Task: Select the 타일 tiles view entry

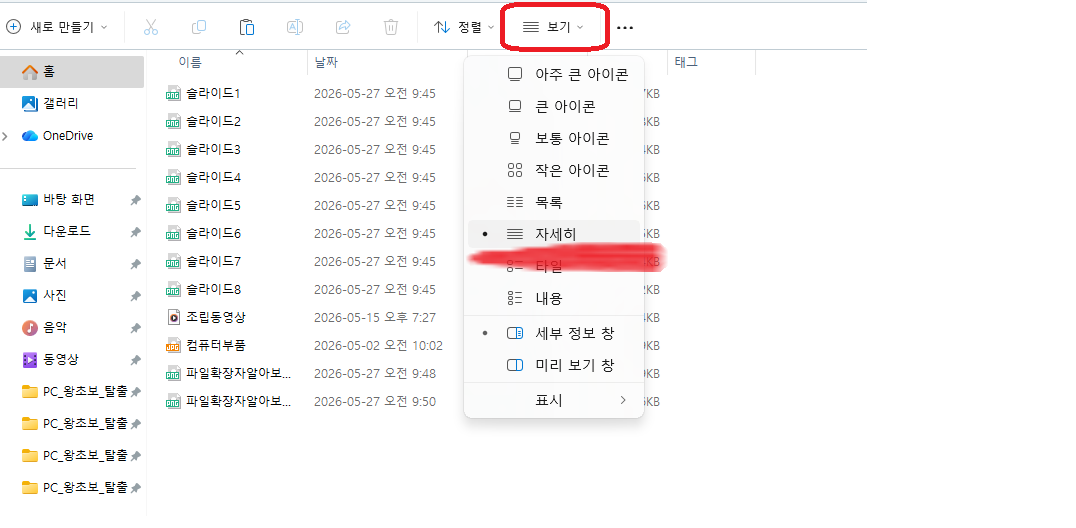Action: pyautogui.click(x=554, y=266)
